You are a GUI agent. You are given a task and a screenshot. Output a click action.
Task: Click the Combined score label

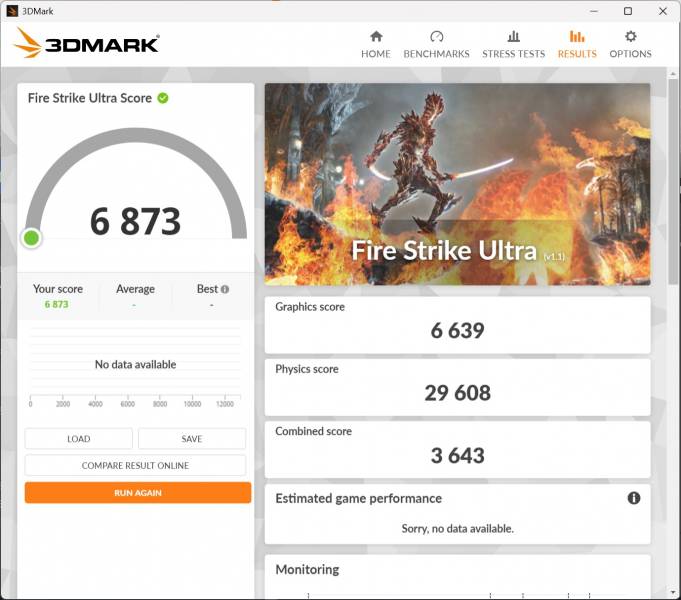click(313, 431)
